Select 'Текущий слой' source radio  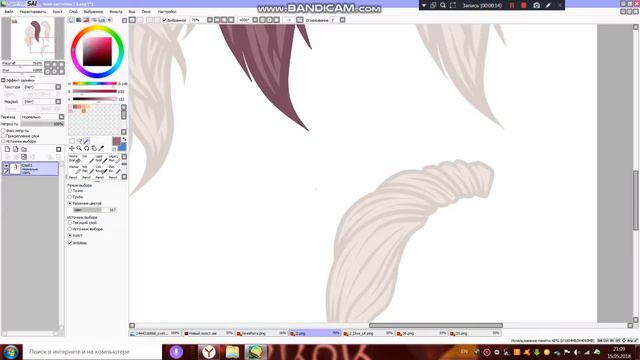(x=70, y=223)
